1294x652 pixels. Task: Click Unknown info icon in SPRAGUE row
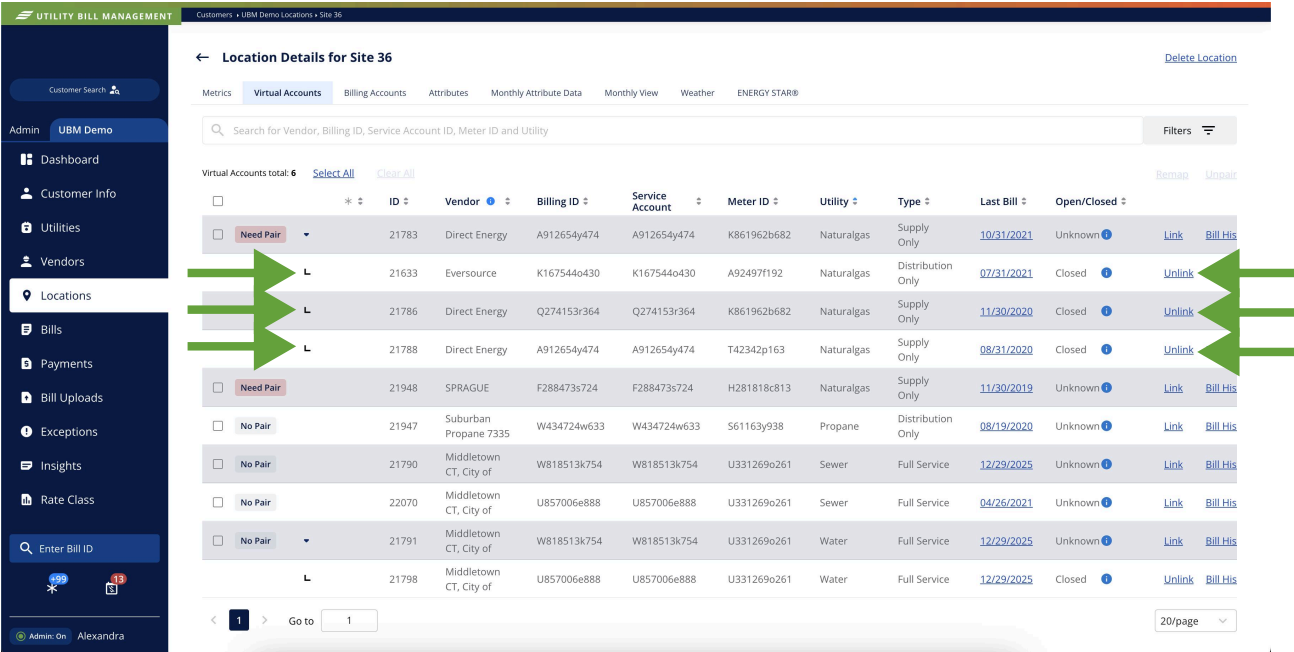coord(1106,388)
